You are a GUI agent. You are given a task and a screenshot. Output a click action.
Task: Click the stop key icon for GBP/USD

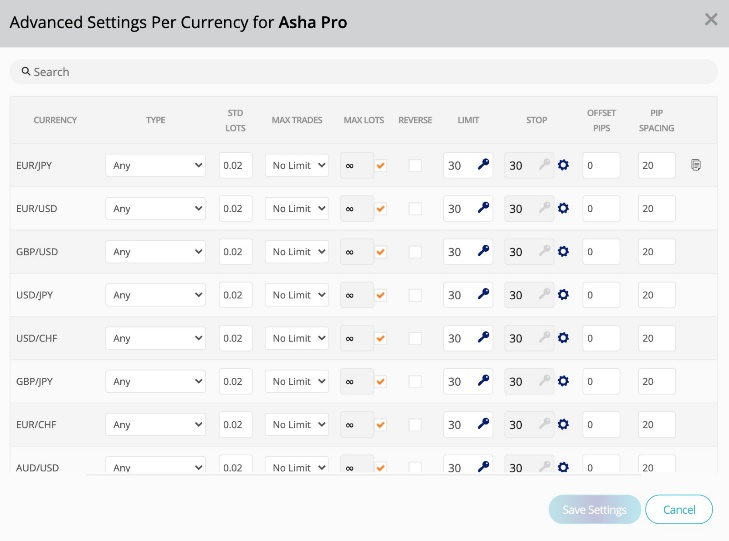coord(545,251)
